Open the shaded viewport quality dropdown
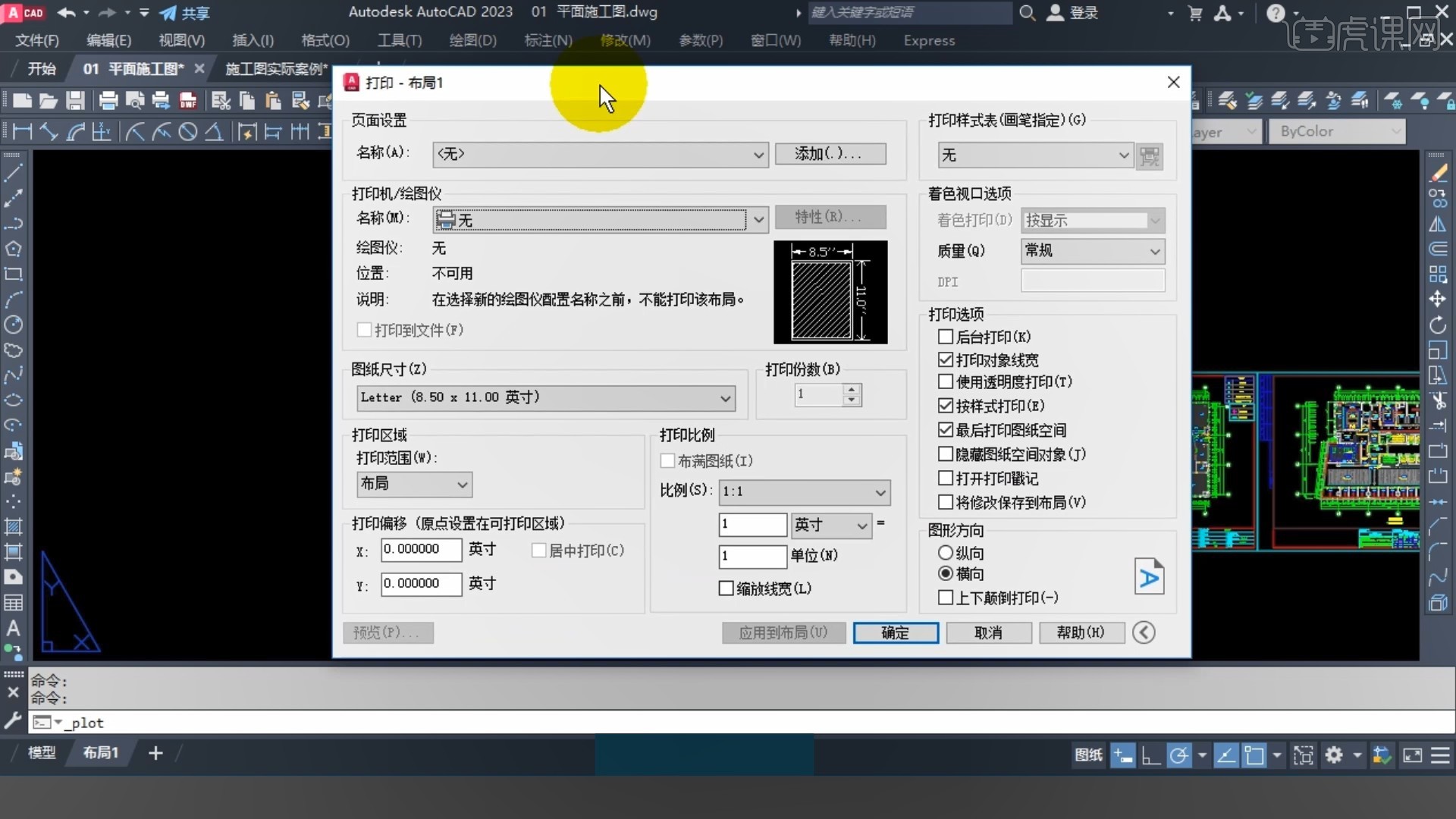Image resolution: width=1456 pixels, height=819 pixels. pyautogui.click(x=1093, y=251)
